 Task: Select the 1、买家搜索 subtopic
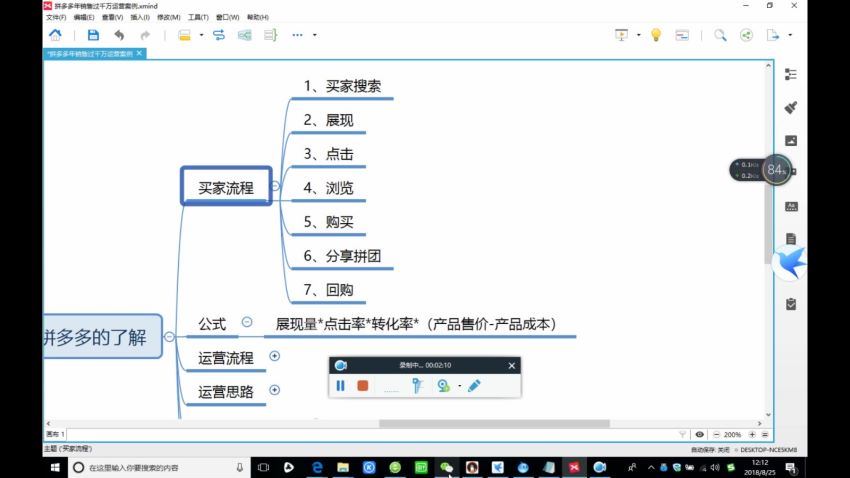pos(342,86)
